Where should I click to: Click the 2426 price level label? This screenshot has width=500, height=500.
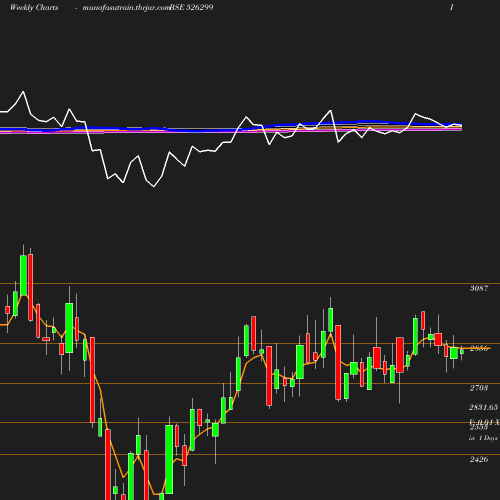(x=479, y=459)
